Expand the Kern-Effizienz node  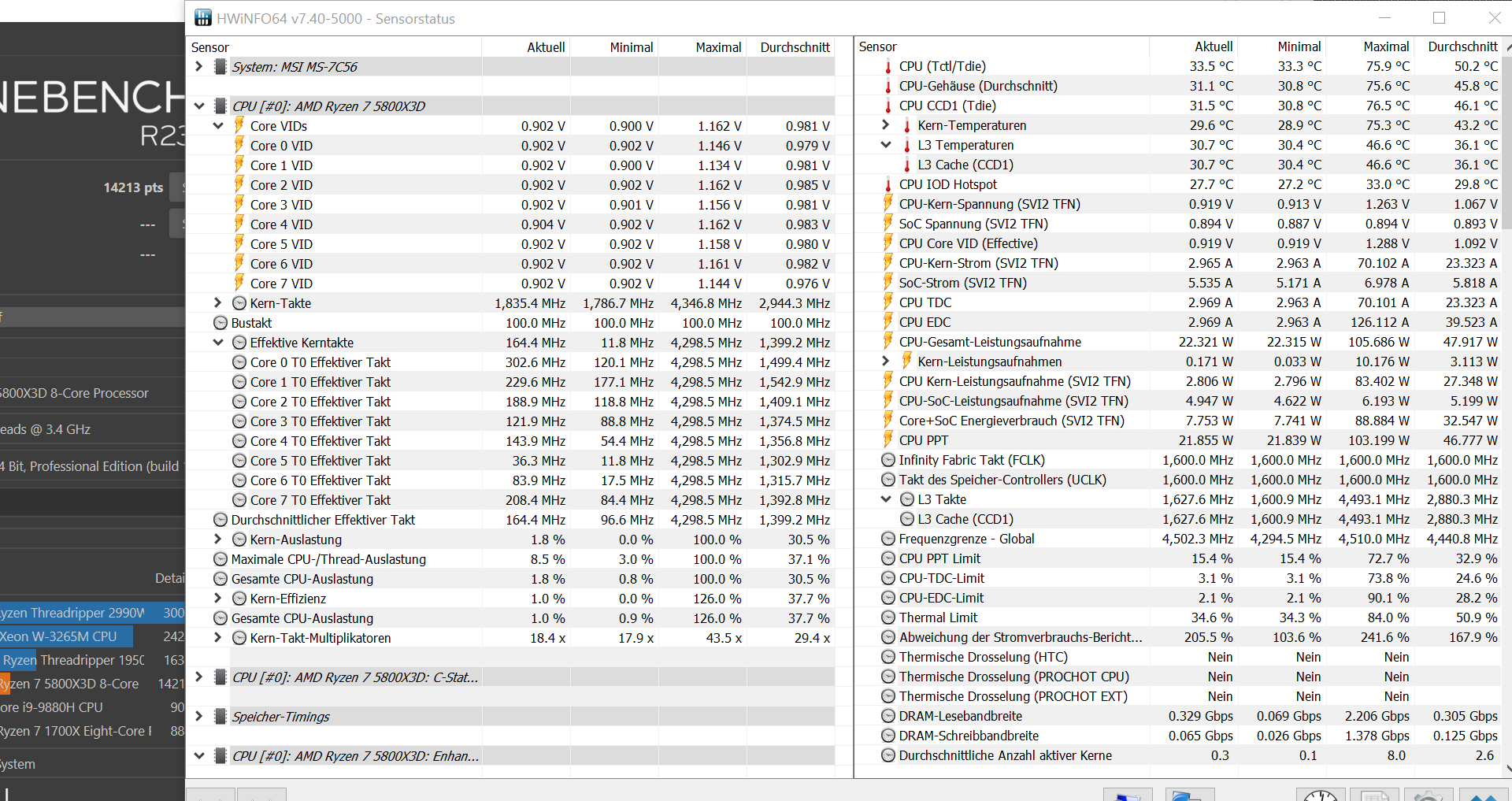pyautogui.click(x=218, y=598)
